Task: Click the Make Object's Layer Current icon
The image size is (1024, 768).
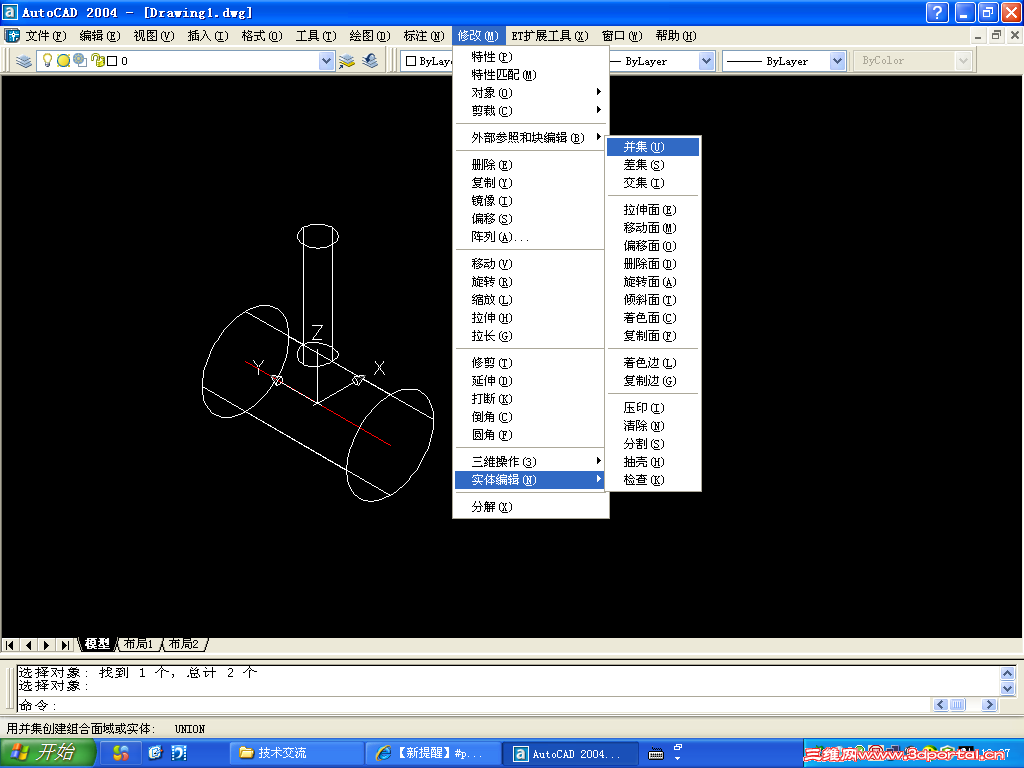Action: 347,61
